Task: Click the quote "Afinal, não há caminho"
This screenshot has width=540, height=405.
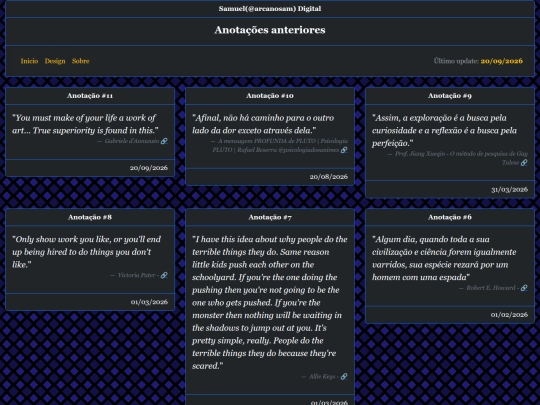Action: (263, 124)
